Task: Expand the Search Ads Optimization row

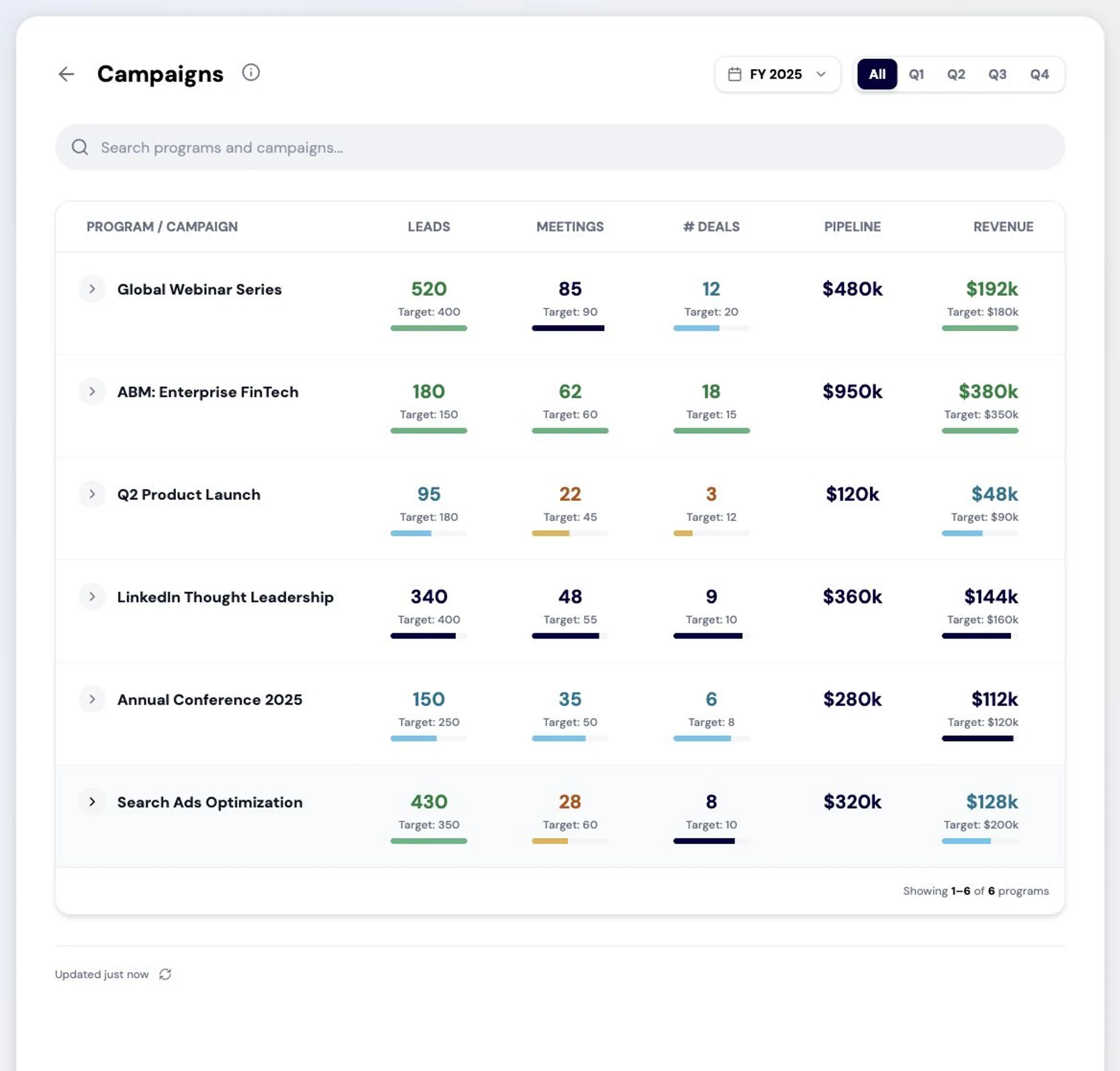Action: tap(92, 802)
